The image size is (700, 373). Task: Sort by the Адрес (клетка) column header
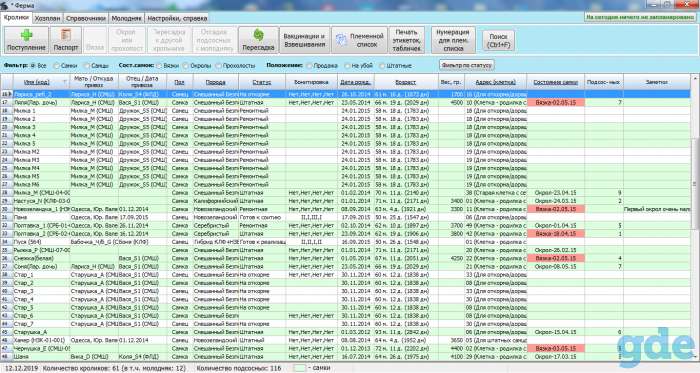[496, 82]
